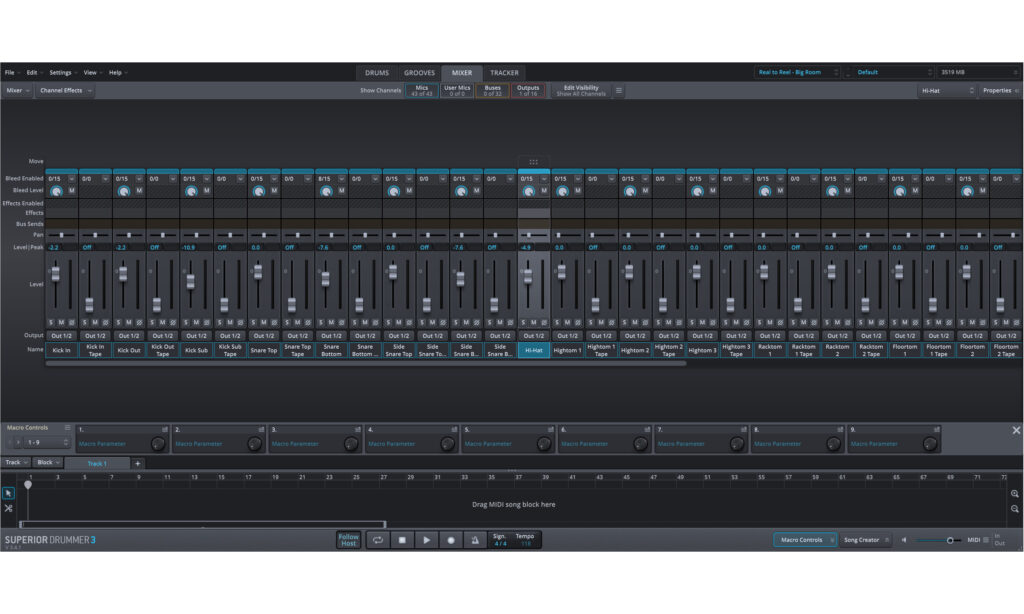Image resolution: width=1024 pixels, height=614 pixels.
Task: Mute the Hightom 1 channel
Action: tap(568, 323)
